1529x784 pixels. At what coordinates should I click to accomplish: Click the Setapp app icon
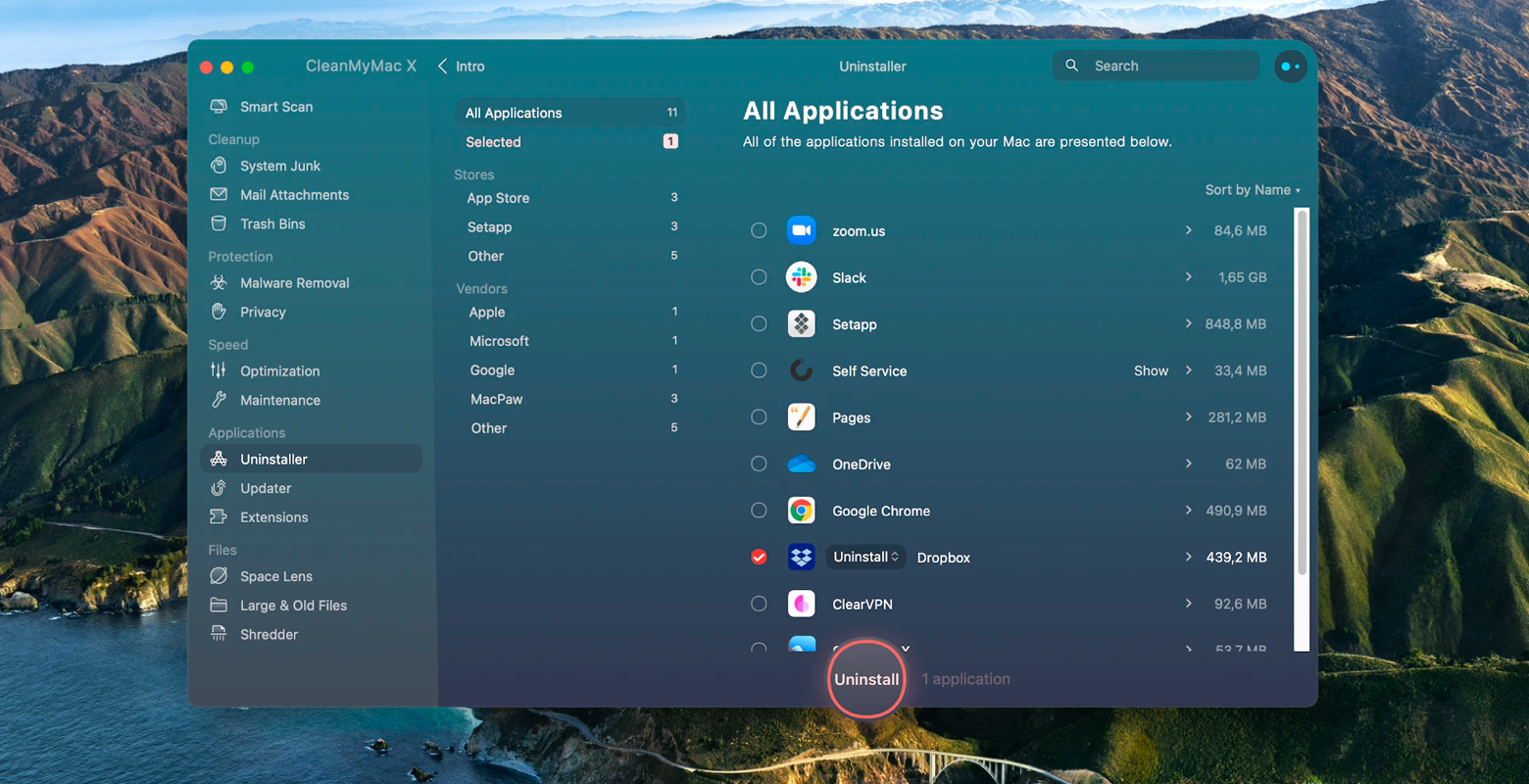click(x=801, y=323)
